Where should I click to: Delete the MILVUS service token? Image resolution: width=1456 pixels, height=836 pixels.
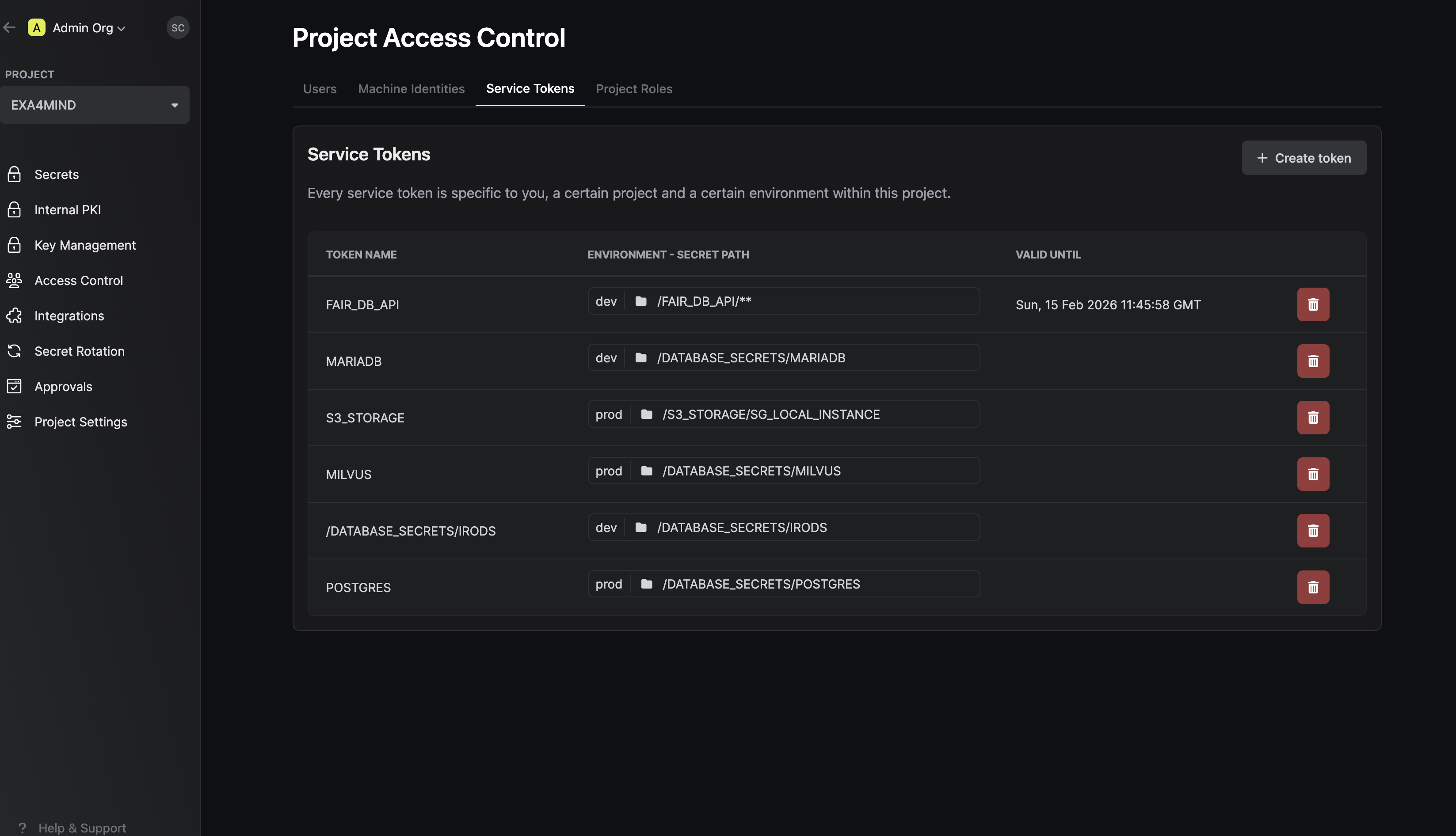(x=1313, y=474)
